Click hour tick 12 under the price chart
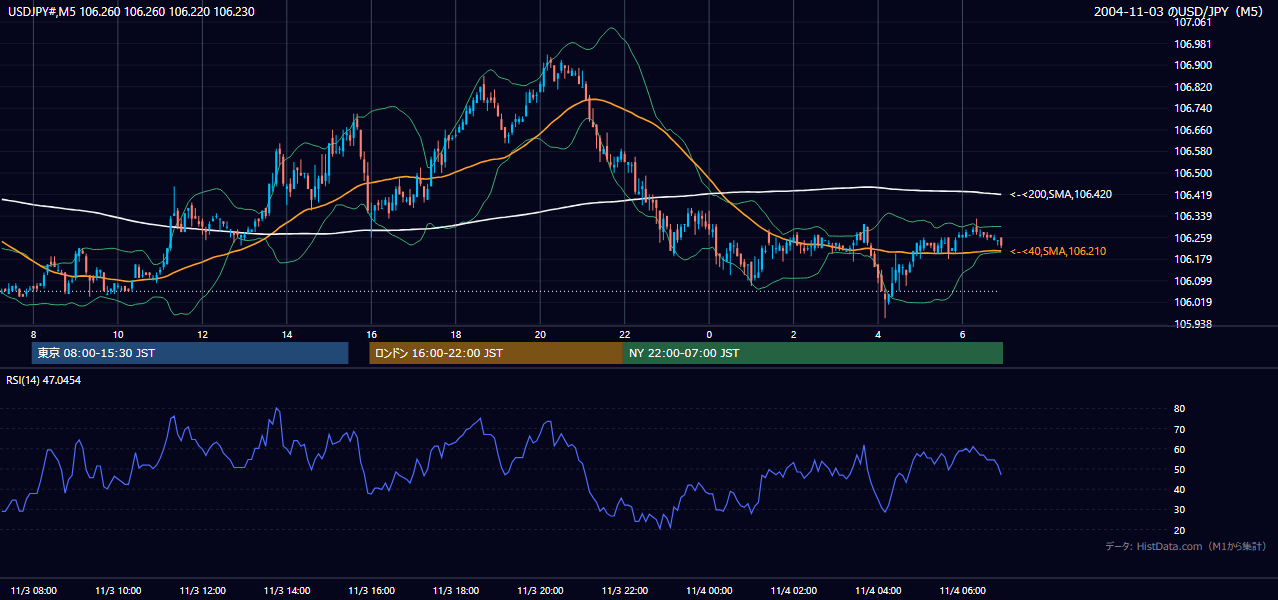Viewport: 1278px width, 600px height. 202,334
